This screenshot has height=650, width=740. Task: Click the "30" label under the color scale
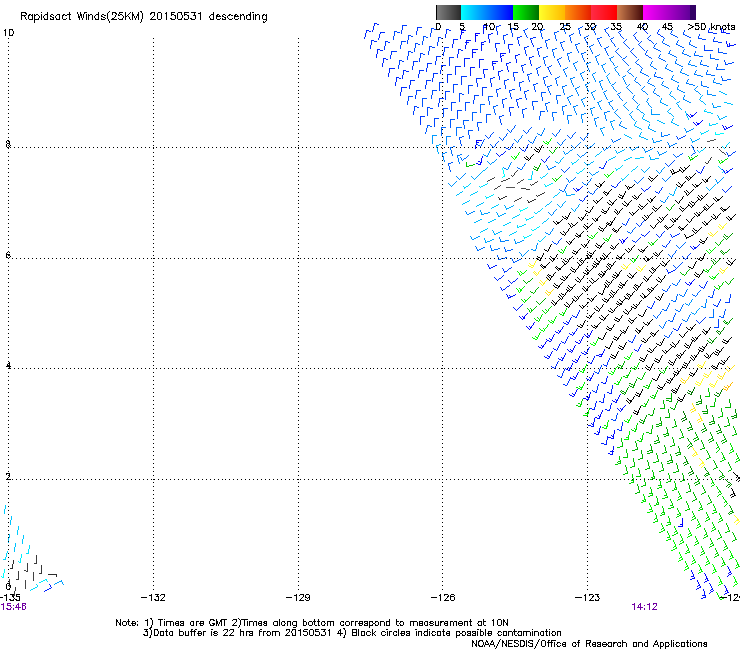click(x=590, y=27)
